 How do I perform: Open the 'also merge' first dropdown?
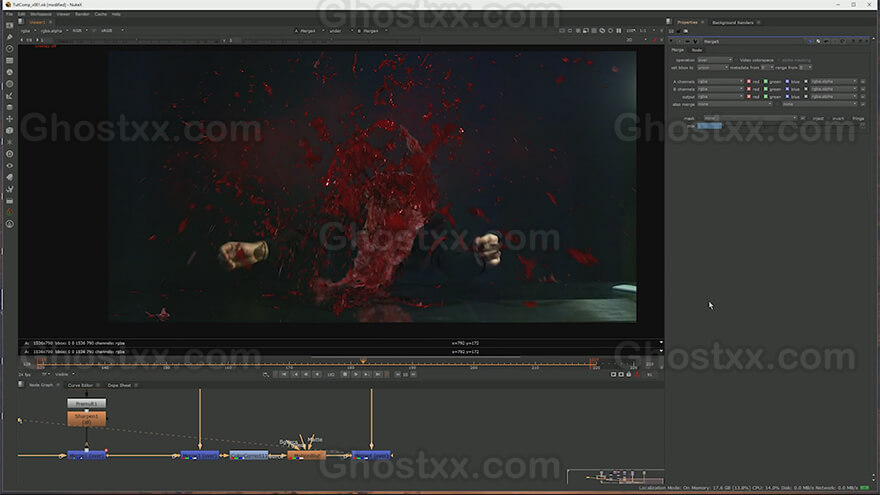(x=735, y=104)
